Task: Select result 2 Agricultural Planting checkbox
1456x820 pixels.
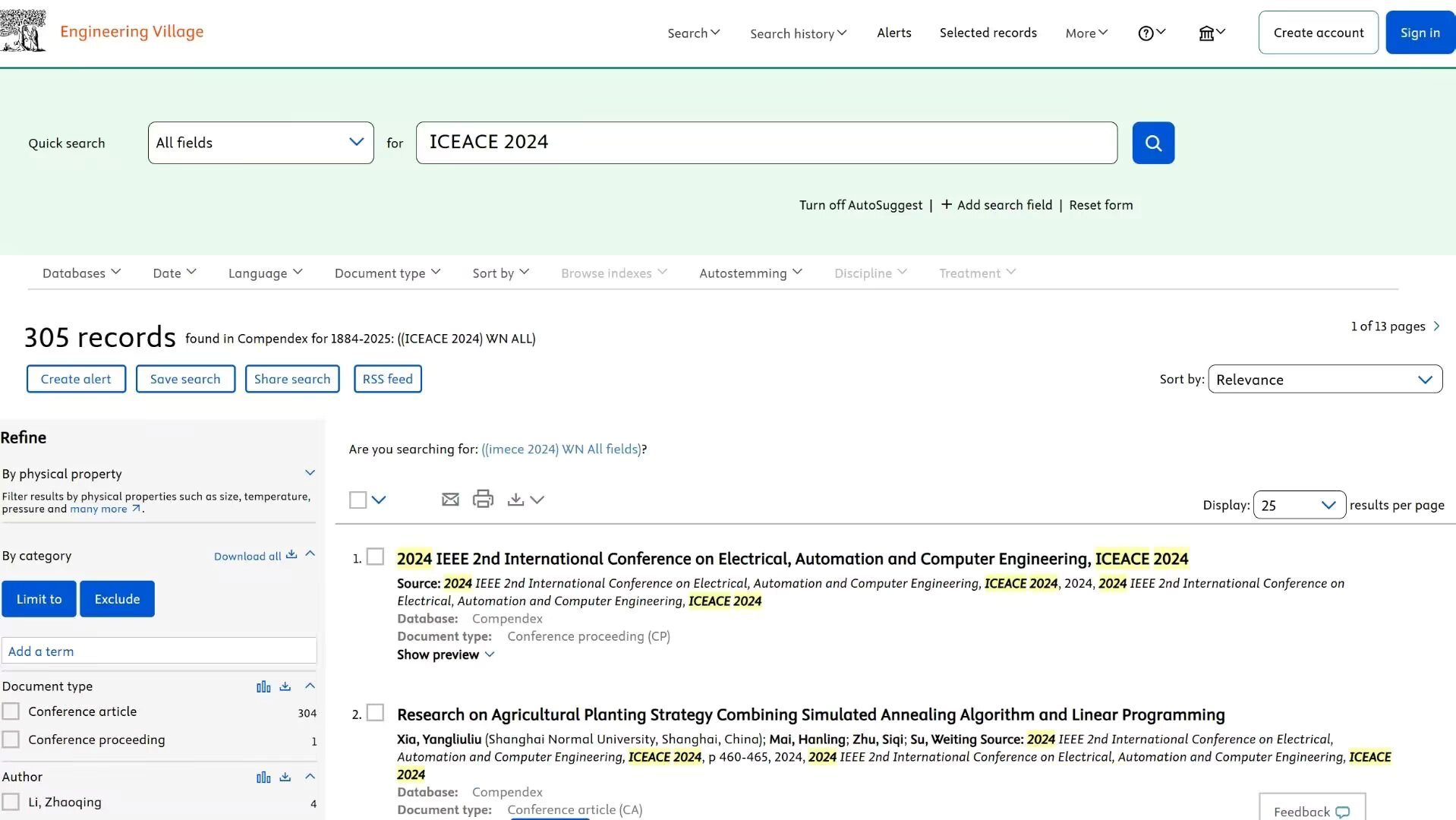Action: (375, 713)
